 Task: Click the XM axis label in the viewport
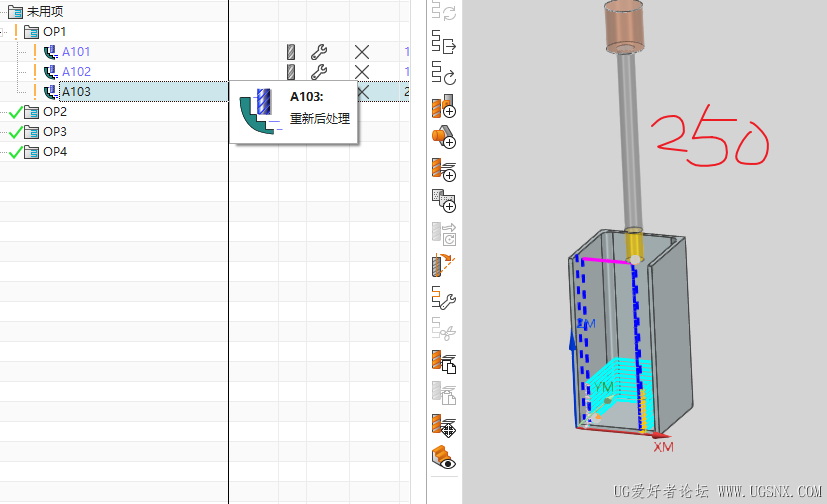coord(663,448)
